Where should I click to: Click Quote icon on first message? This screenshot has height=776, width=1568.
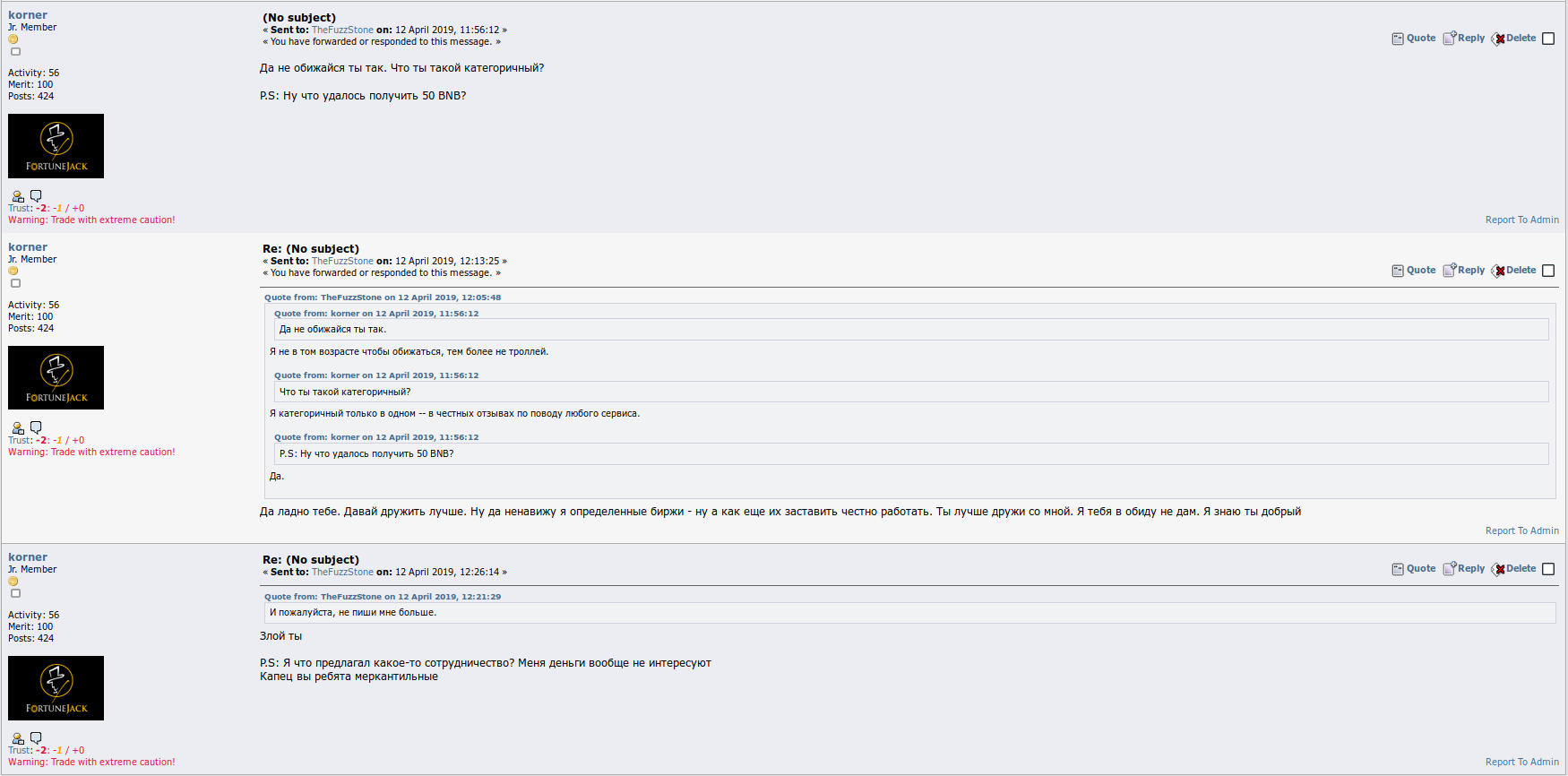pos(1398,39)
